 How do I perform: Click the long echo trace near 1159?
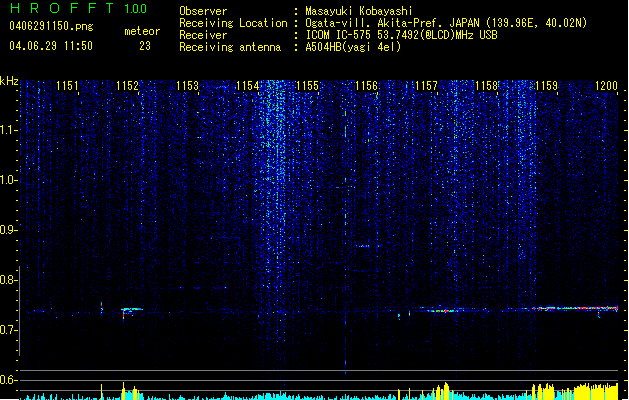(574, 308)
